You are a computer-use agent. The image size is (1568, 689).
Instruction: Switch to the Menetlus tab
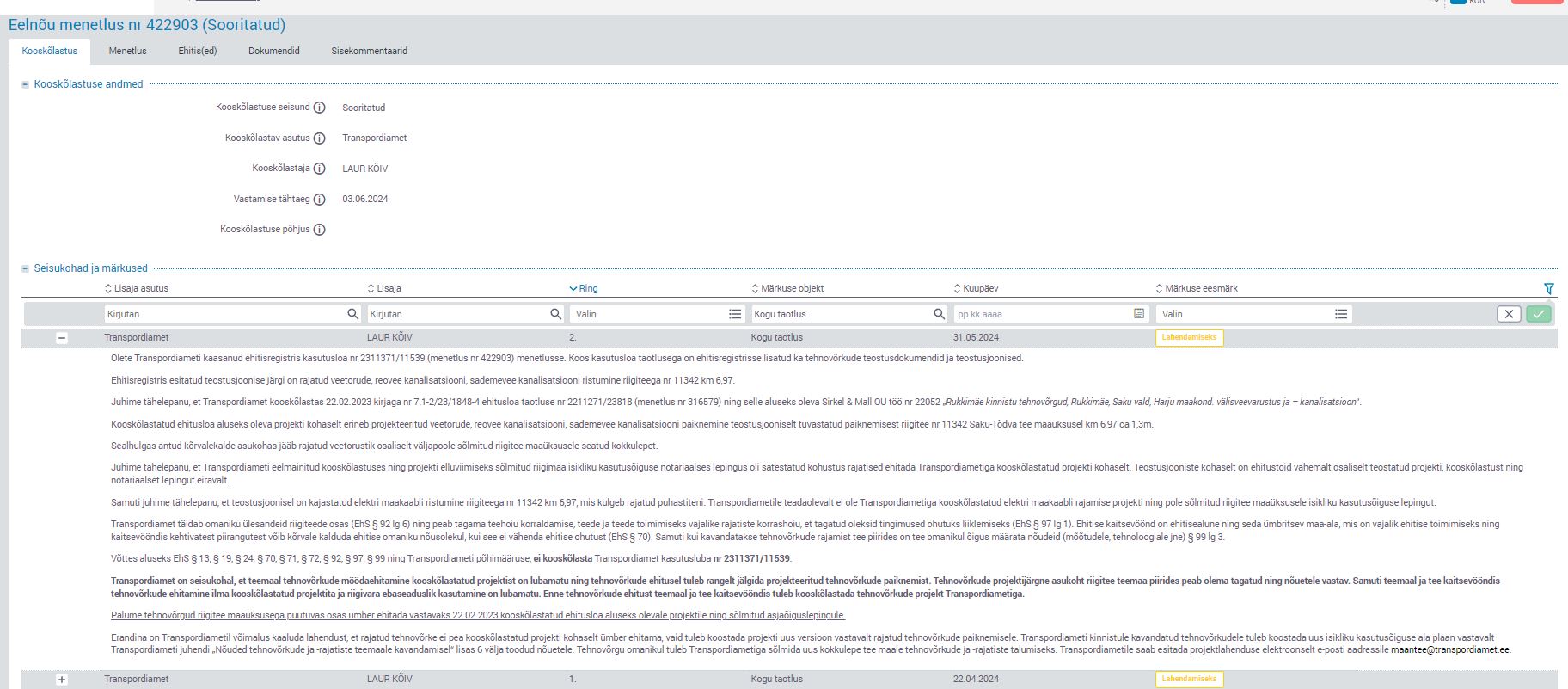[127, 52]
